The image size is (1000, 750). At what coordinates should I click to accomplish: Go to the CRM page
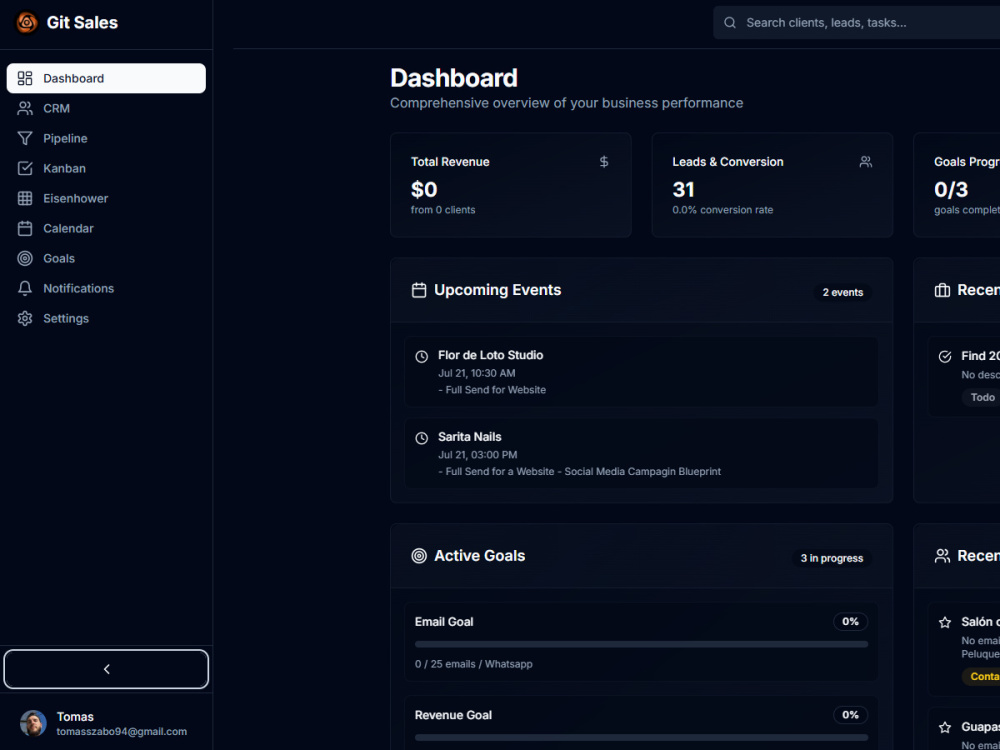pos(106,108)
